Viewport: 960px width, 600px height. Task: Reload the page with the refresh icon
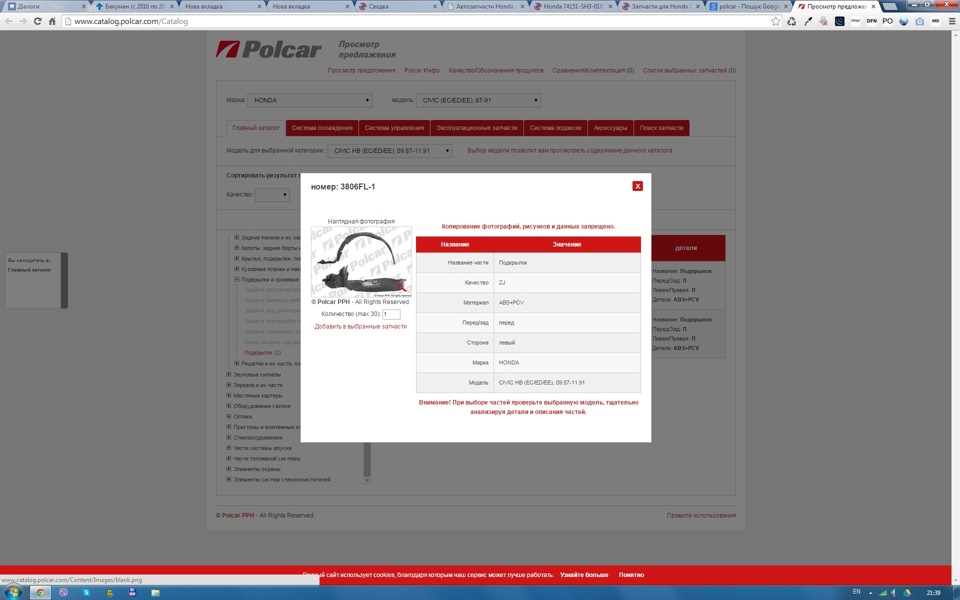click(37, 21)
